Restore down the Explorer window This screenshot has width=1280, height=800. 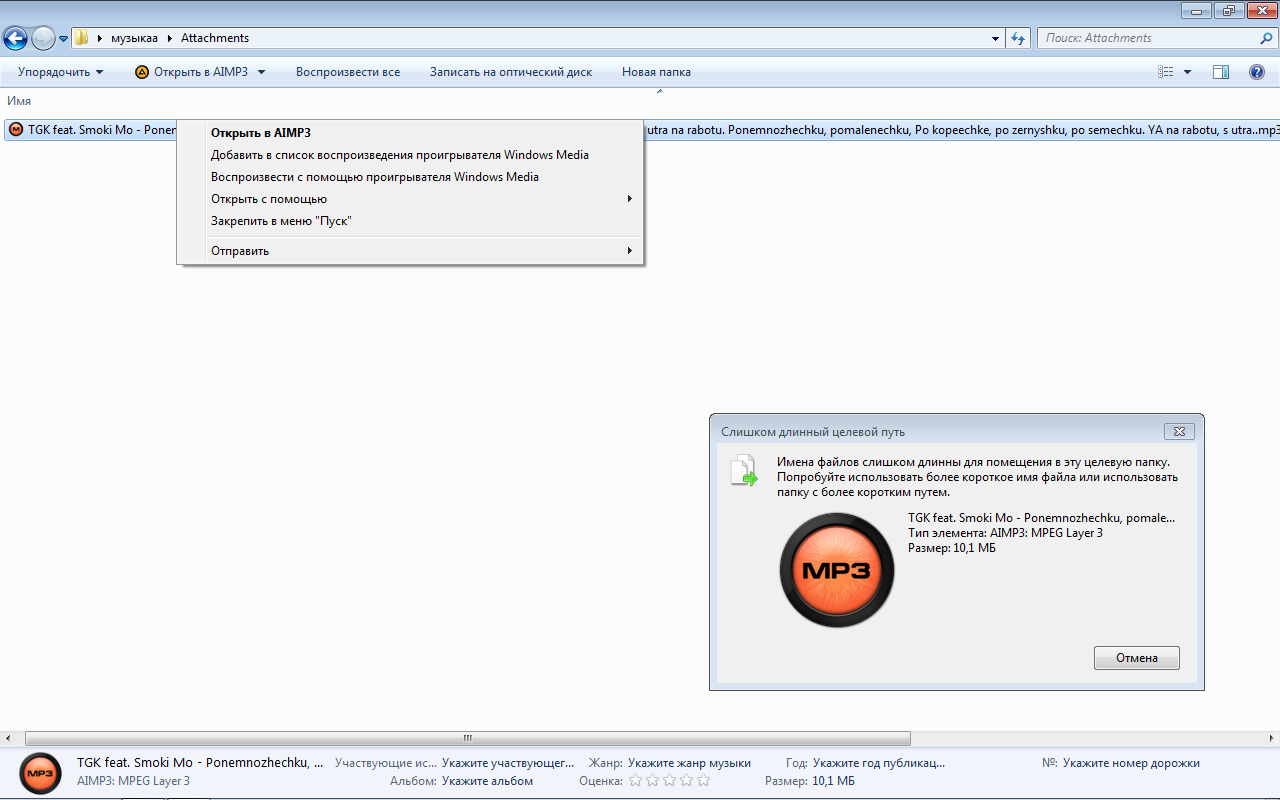tap(1227, 10)
